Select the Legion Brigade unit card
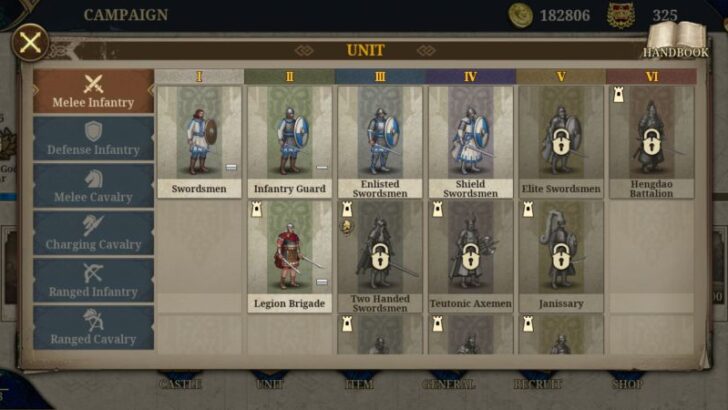The image size is (728, 410). tap(290, 257)
